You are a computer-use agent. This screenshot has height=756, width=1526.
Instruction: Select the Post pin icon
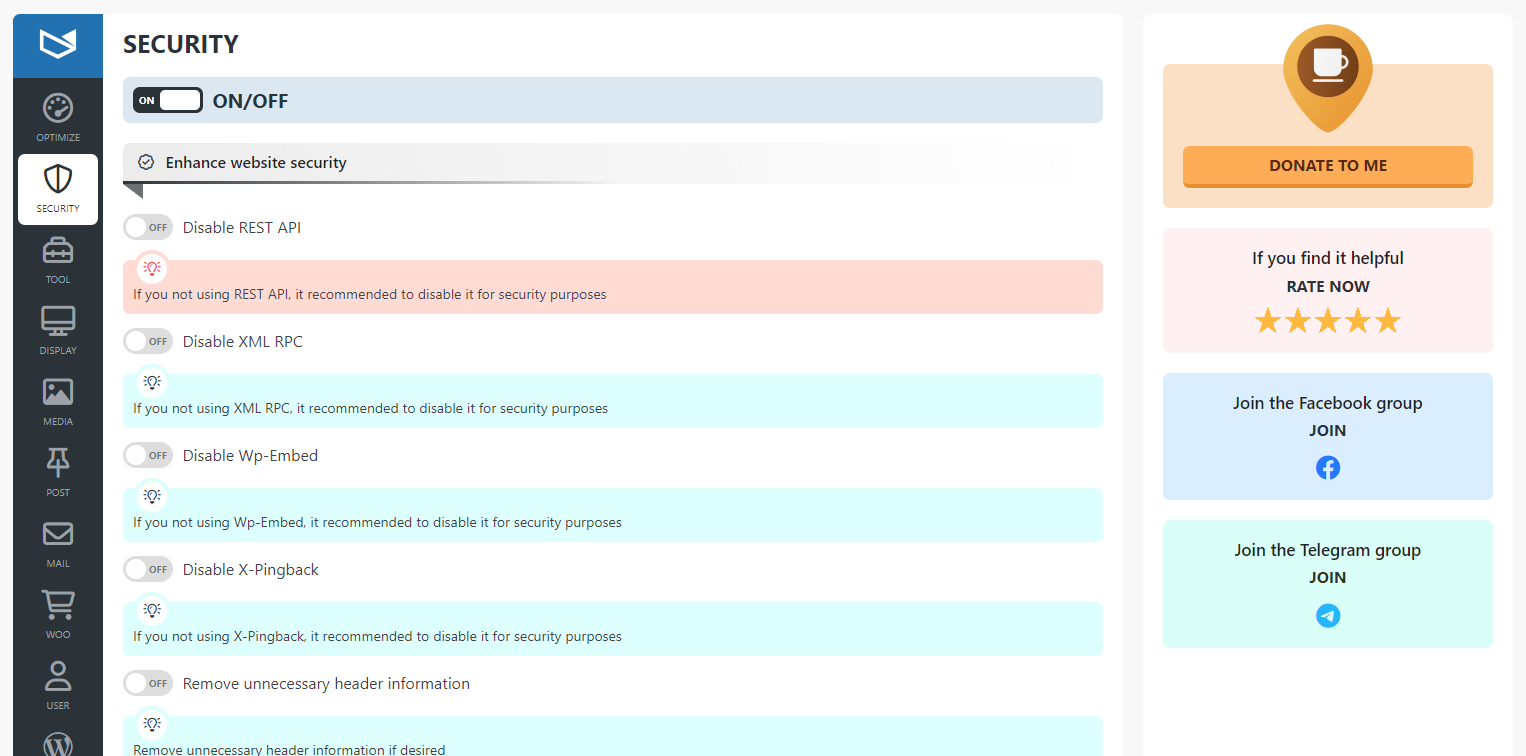click(x=58, y=463)
